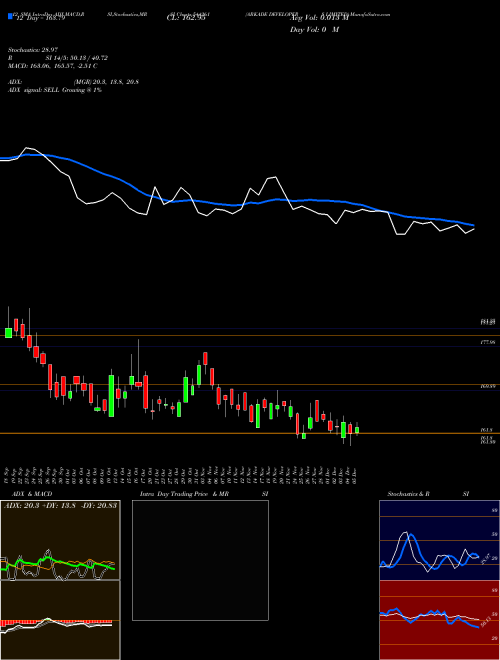Open the empty intraday trading price panel

[200, 560]
